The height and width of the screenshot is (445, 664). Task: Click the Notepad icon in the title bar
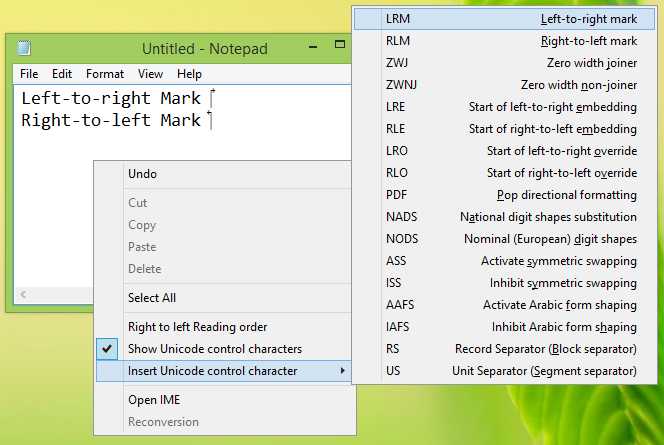coord(24,48)
